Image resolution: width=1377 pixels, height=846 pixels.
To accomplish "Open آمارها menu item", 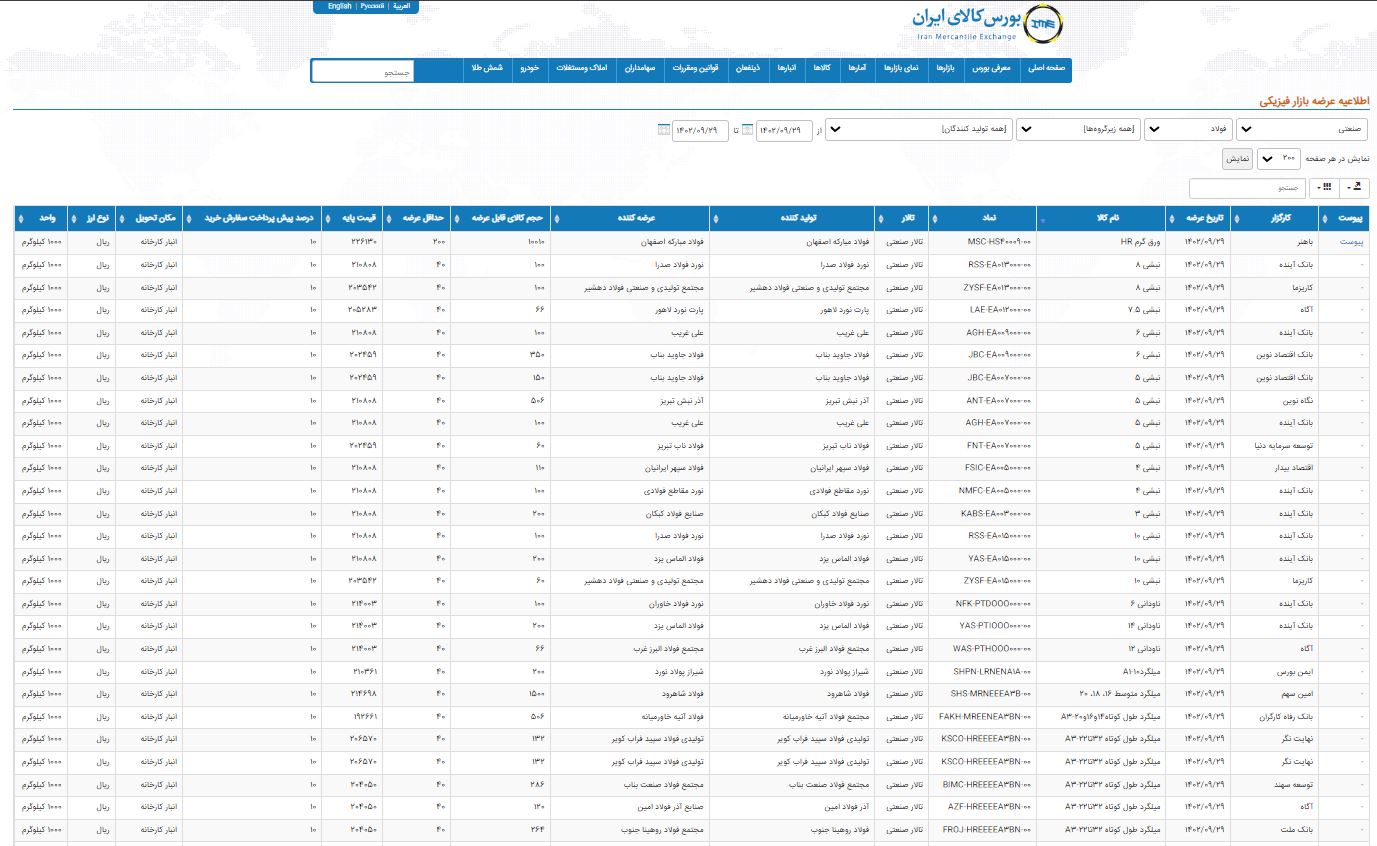I will [x=857, y=68].
